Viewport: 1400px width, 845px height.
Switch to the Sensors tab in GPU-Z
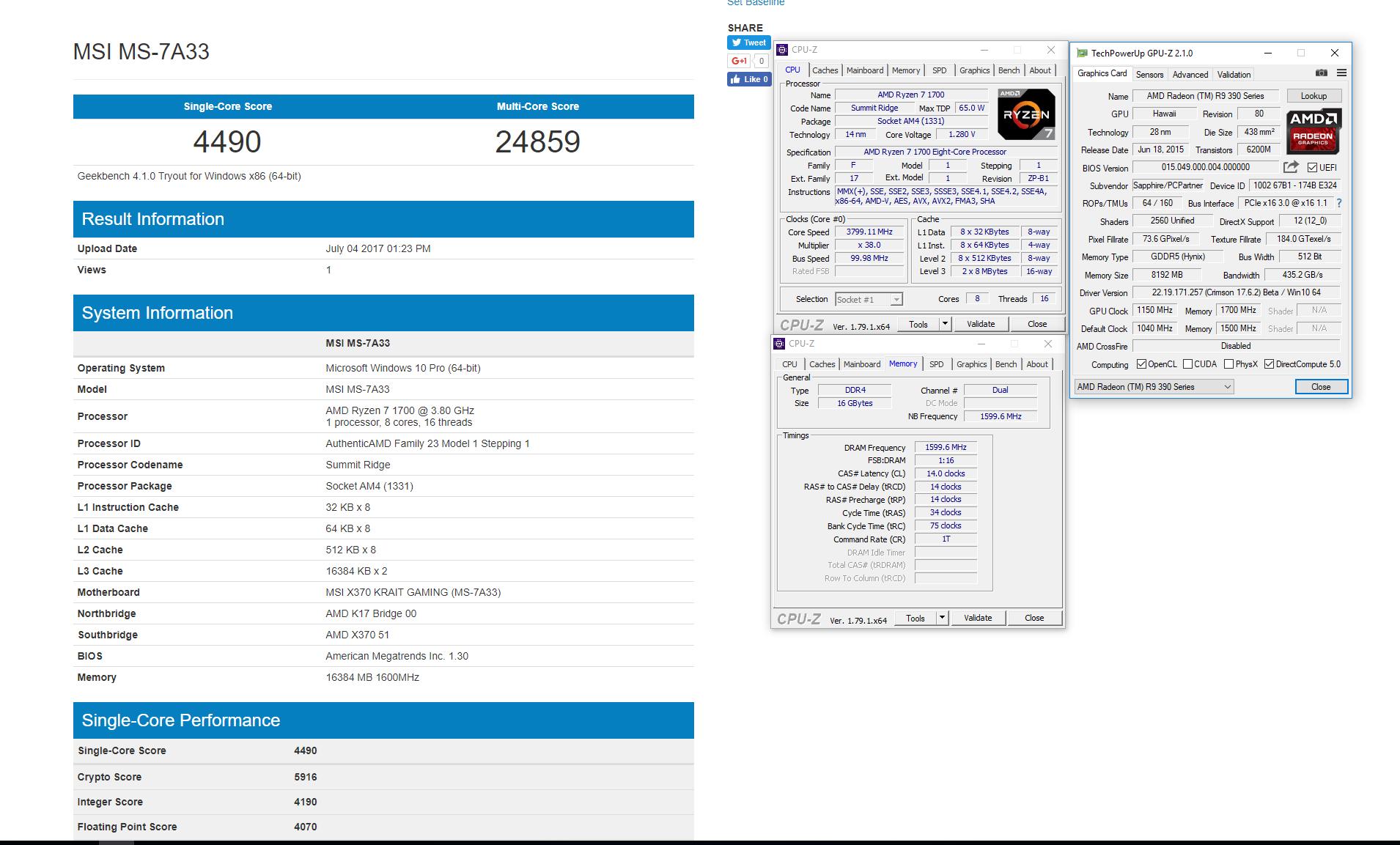(1149, 75)
